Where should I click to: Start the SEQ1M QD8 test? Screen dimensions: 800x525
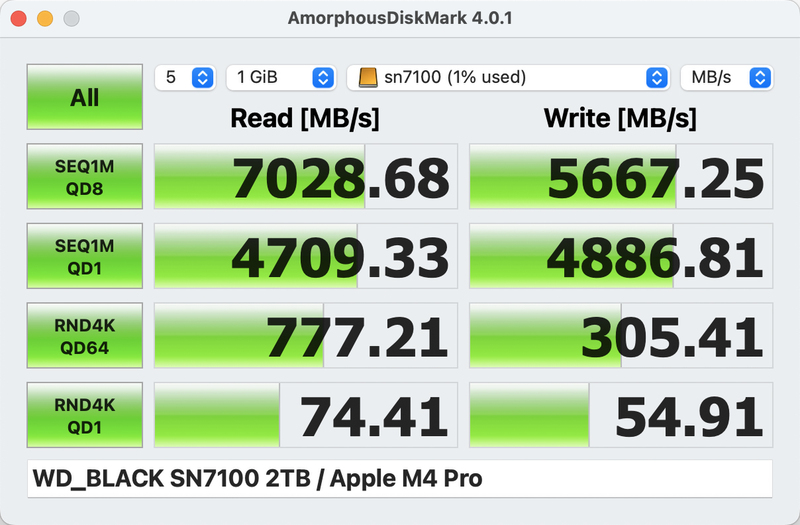[x=85, y=177]
